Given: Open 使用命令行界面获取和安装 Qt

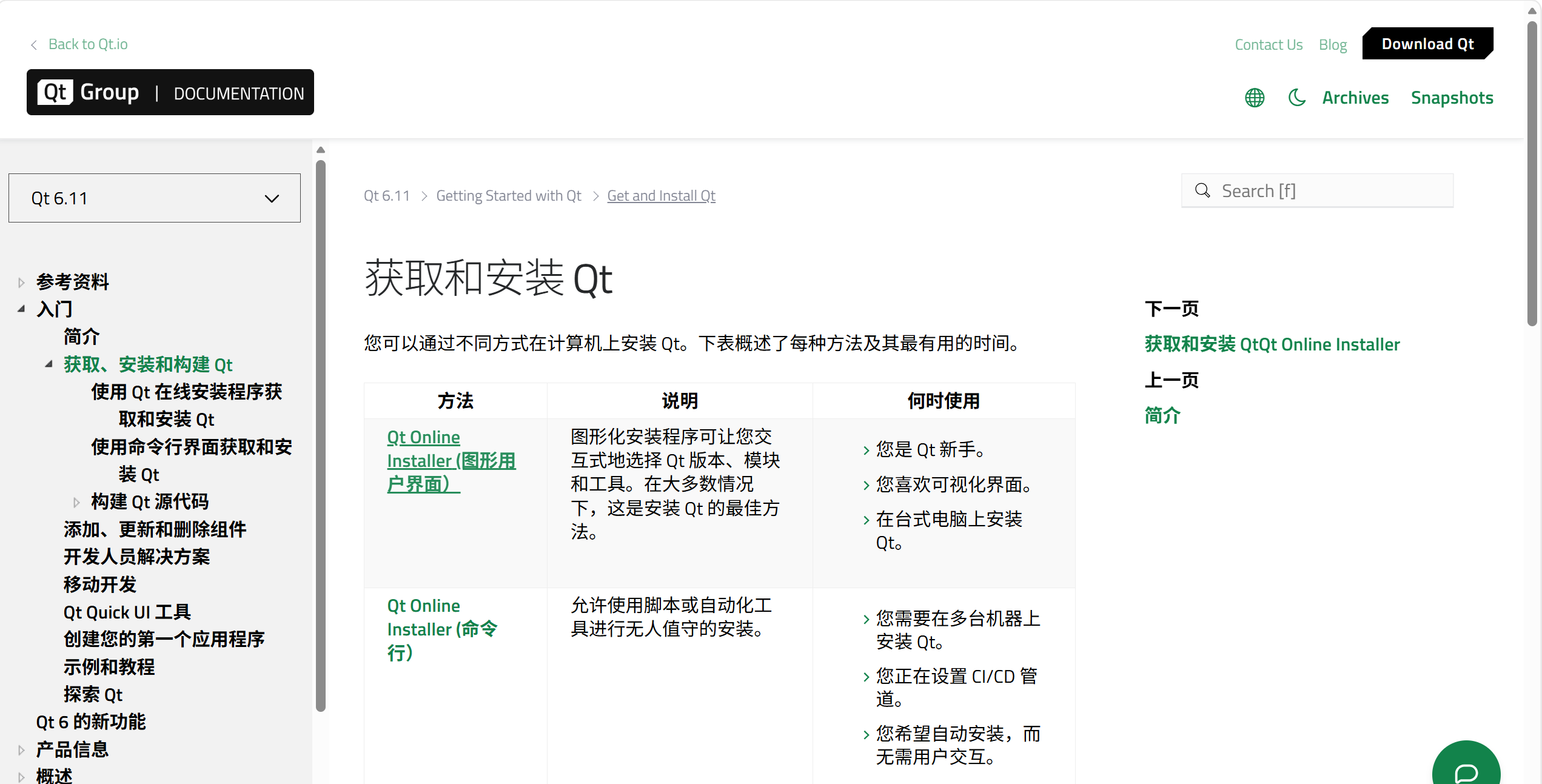Looking at the screenshot, I should [x=192, y=461].
